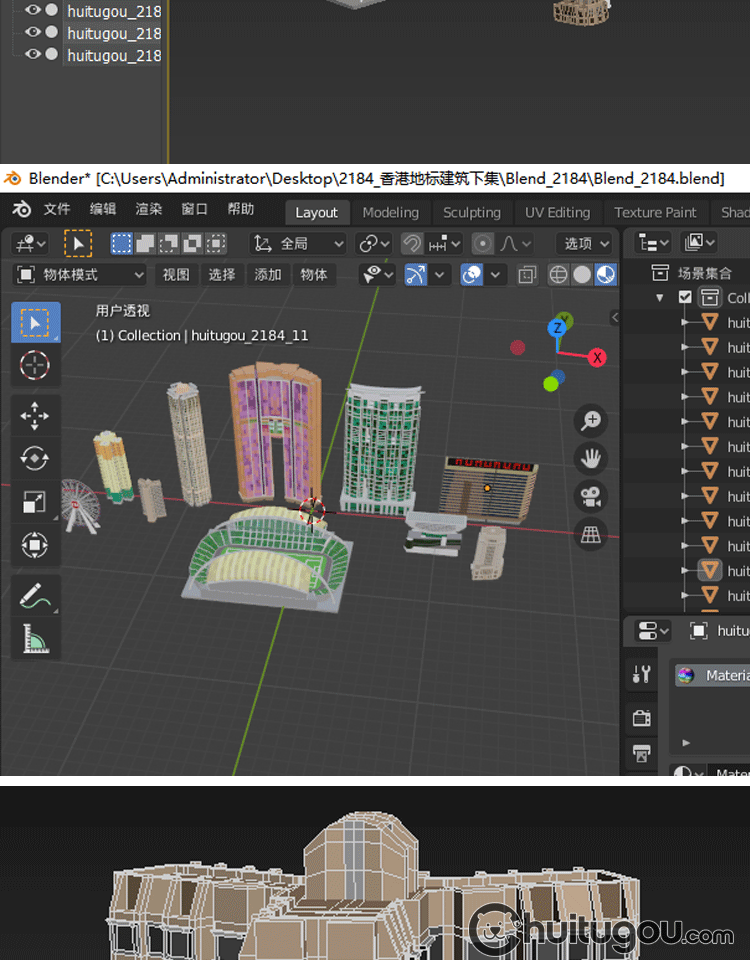Screen dimensions: 750x960
Task: Hide the bottom huitugou_218 object via eye icon
Action: (32, 55)
